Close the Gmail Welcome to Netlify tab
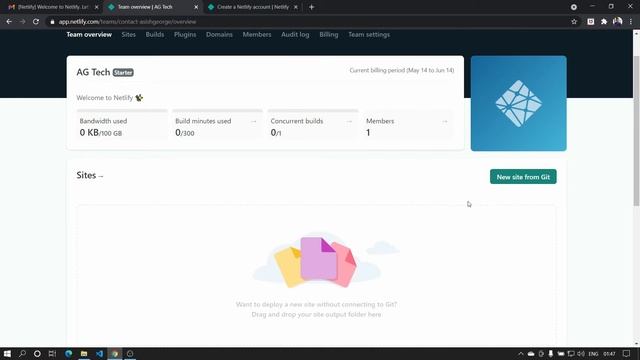 pyautogui.click(x=96, y=7)
